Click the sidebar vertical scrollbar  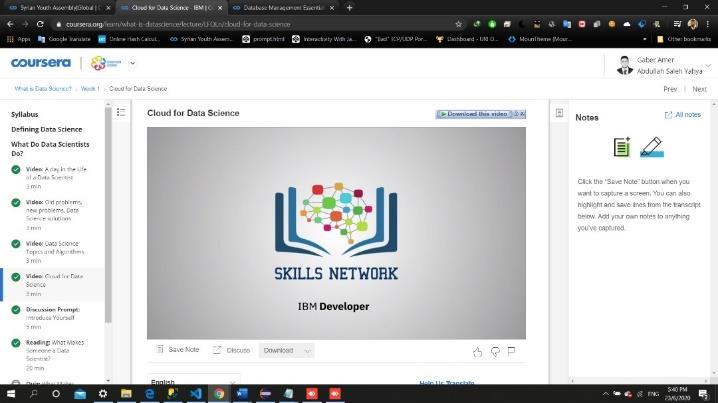(108, 215)
